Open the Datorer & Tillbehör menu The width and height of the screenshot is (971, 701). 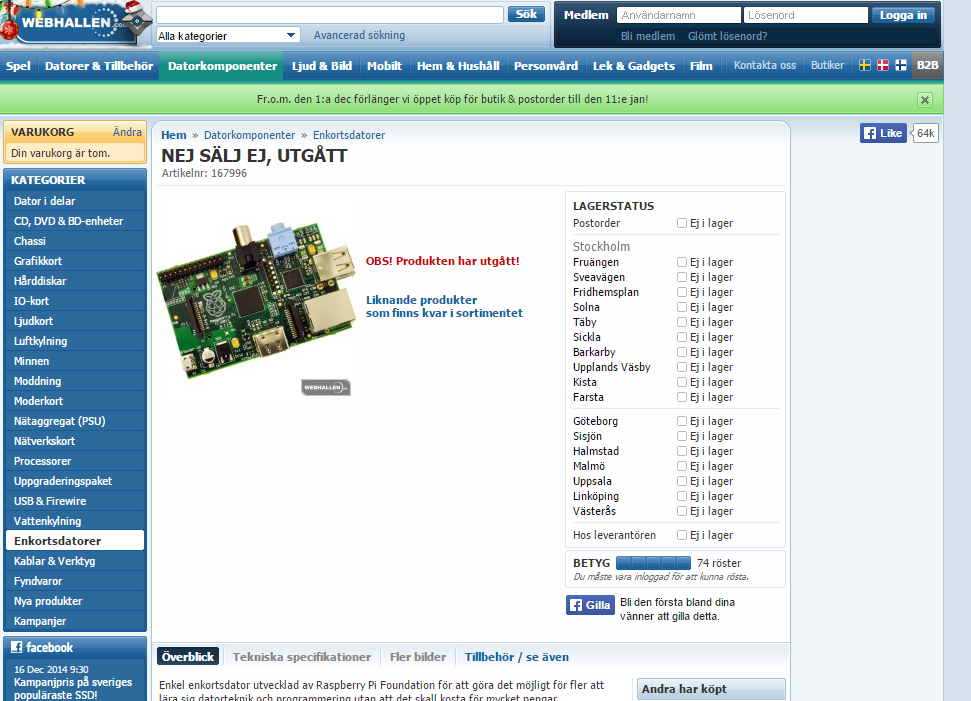pyautogui.click(x=99, y=66)
